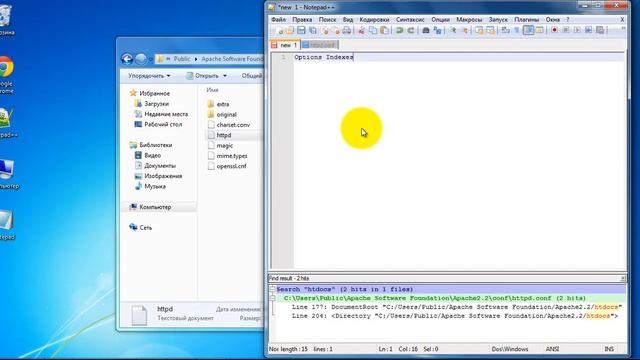640x360 pixels.
Task: Open the Кодировки menu
Action: pyautogui.click(x=374, y=19)
